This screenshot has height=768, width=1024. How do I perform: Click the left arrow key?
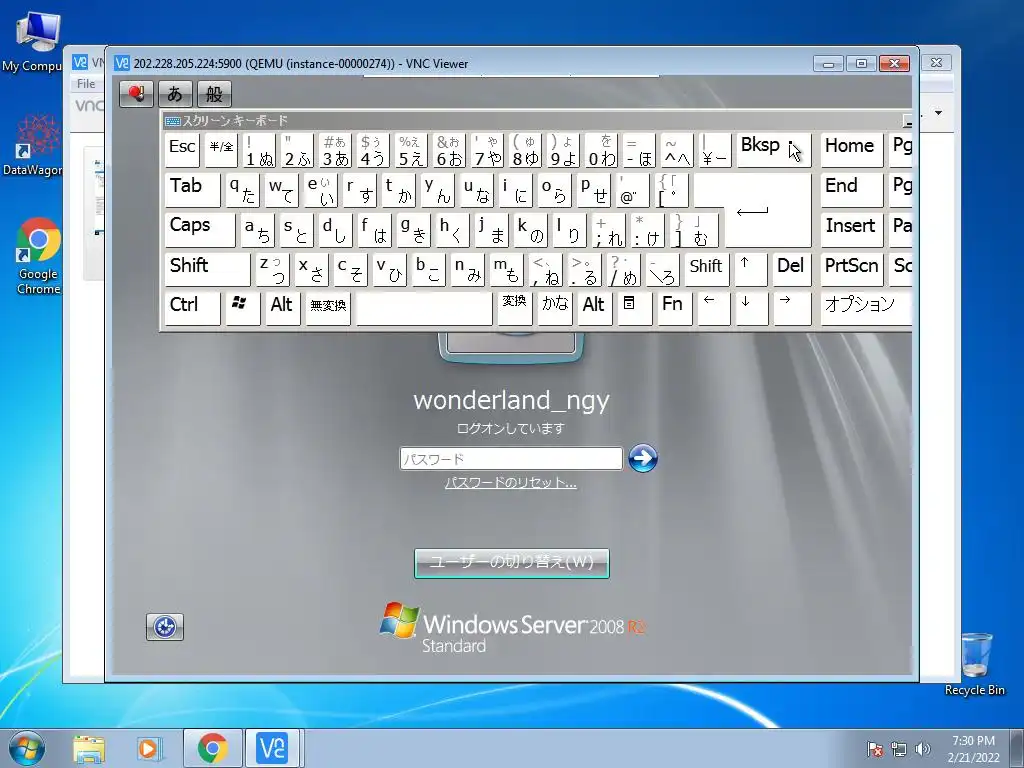point(713,308)
